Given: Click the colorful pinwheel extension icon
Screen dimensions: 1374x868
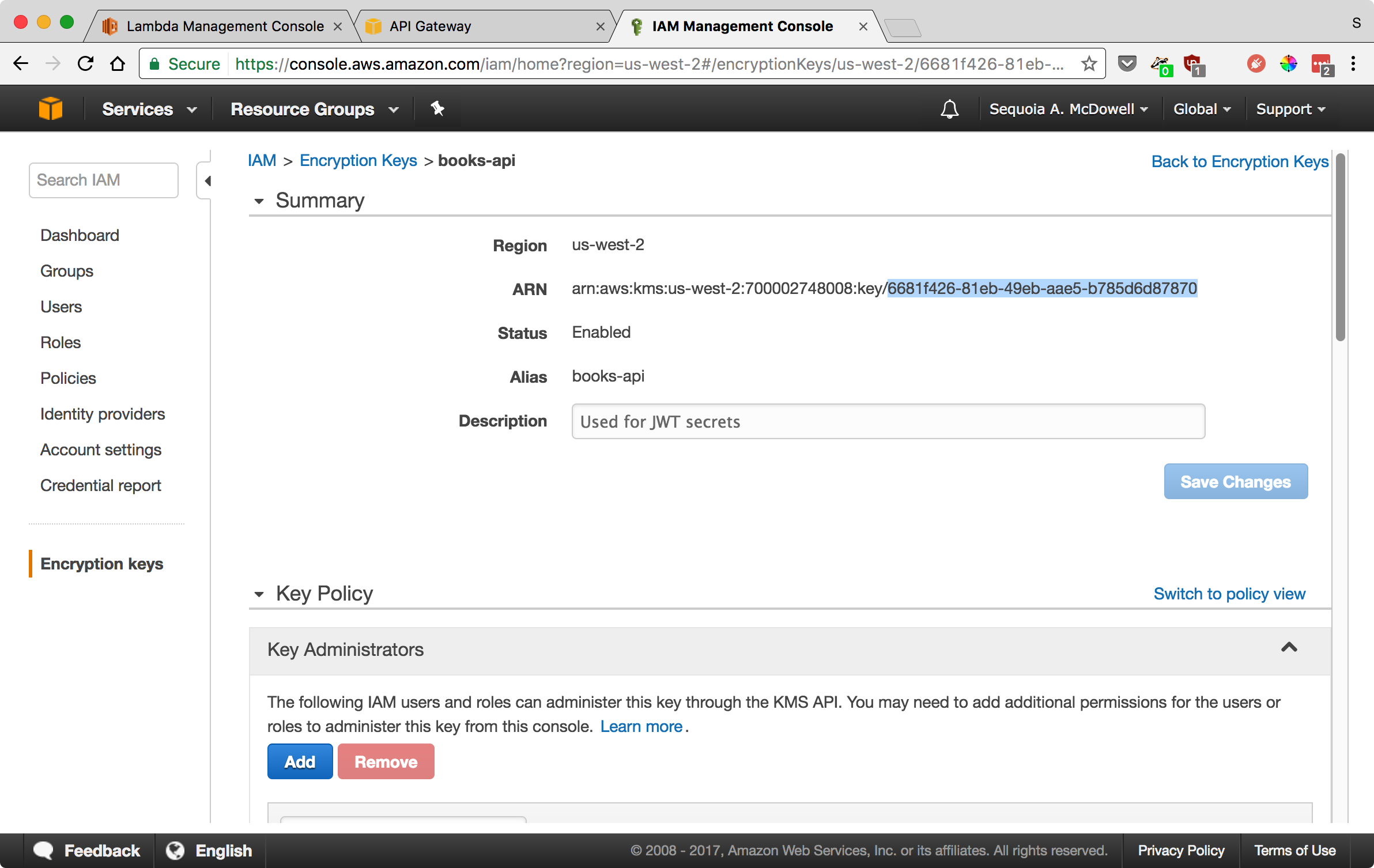Looking at the screenshot, I should pos(1288,63).
